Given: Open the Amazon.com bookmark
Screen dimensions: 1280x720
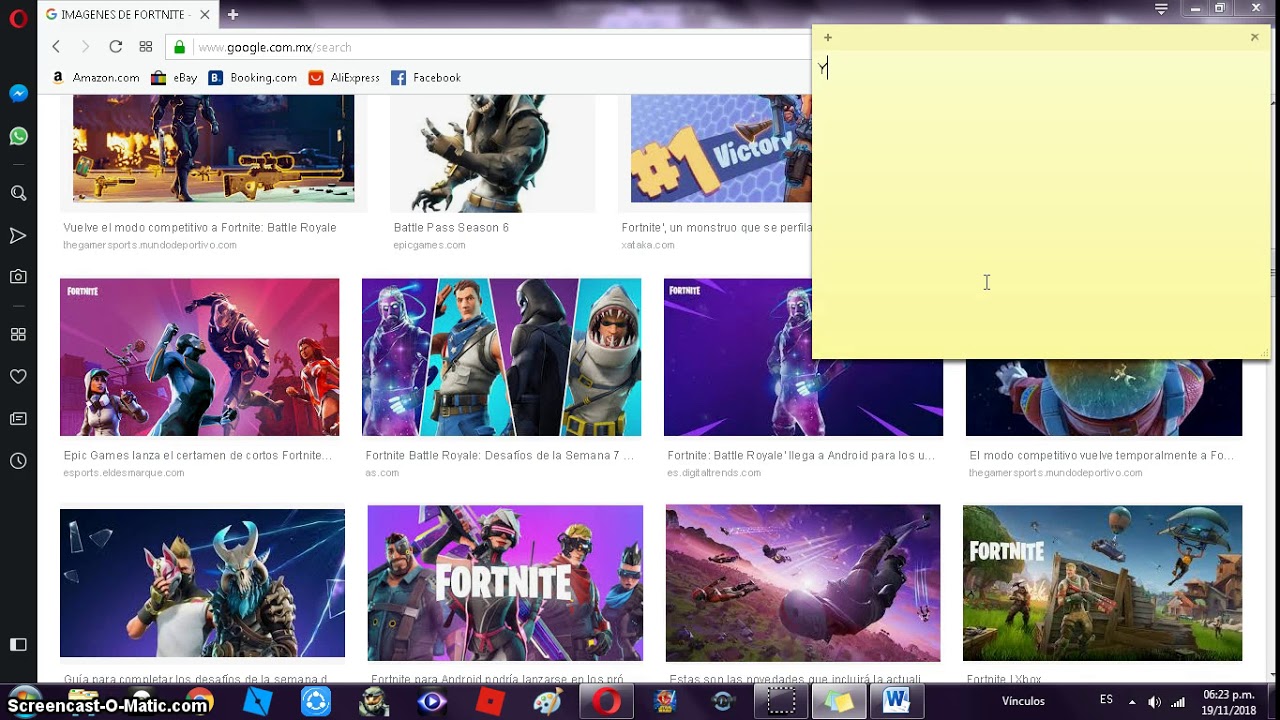Looking at the screenshot, I should pos(95,77).
